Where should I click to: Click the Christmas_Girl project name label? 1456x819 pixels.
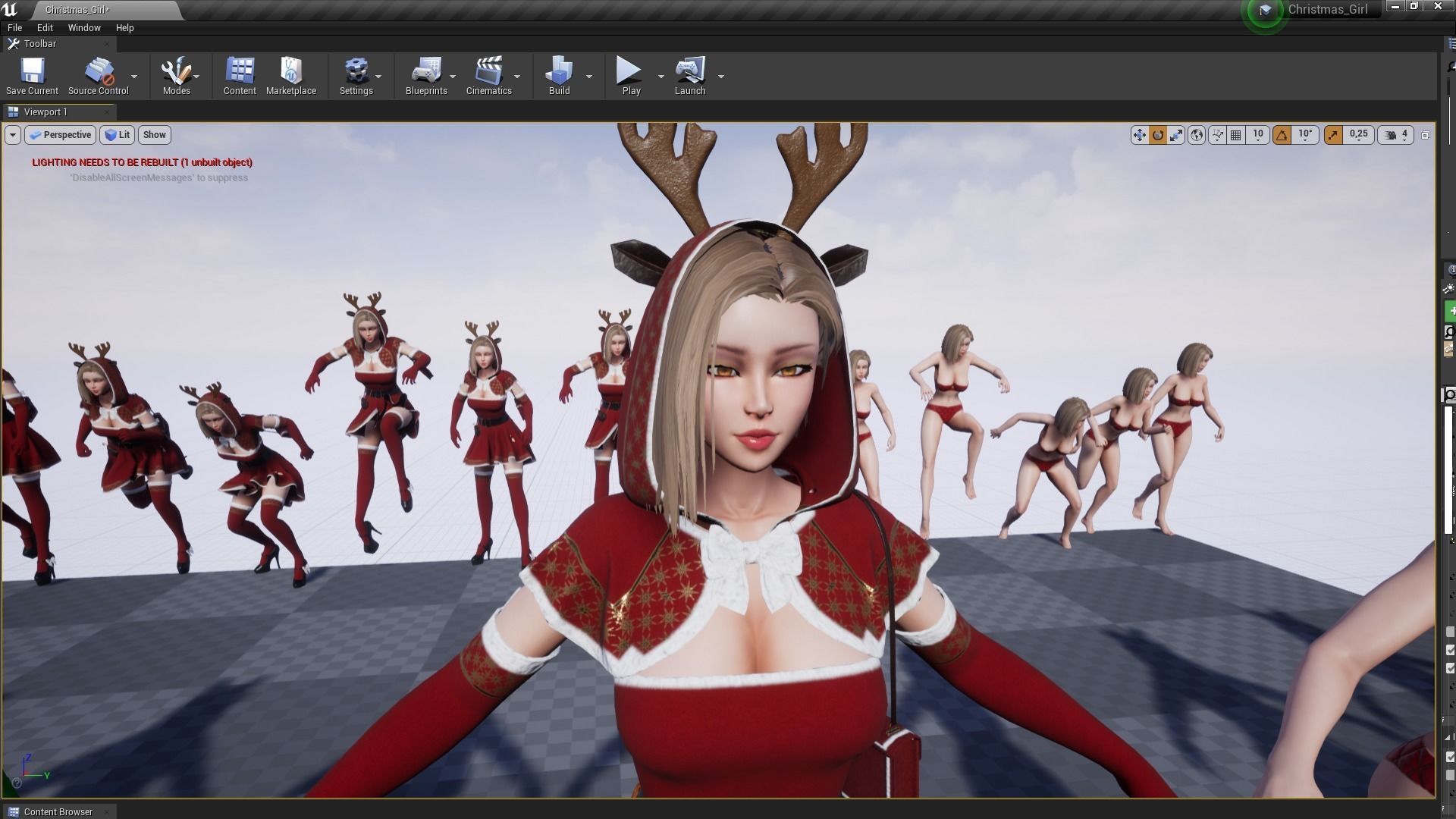pyautogui.click(x=1327, y=9)
